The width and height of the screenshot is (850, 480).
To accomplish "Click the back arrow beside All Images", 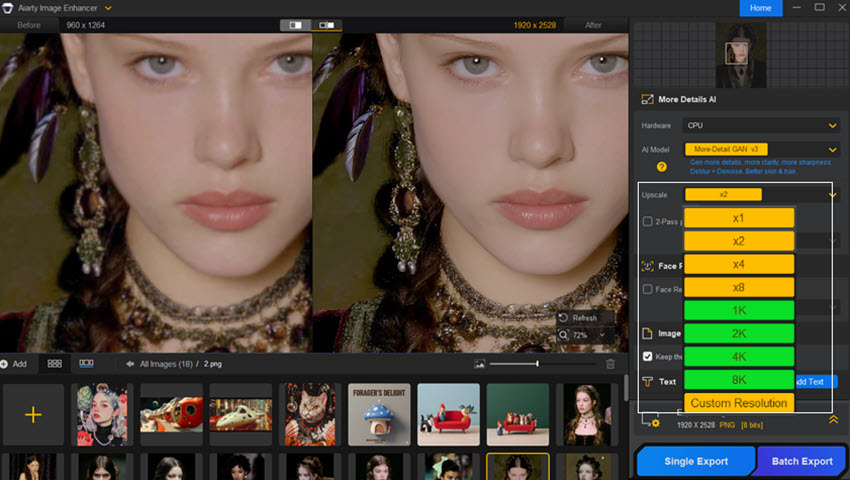I will click(130, 364).
